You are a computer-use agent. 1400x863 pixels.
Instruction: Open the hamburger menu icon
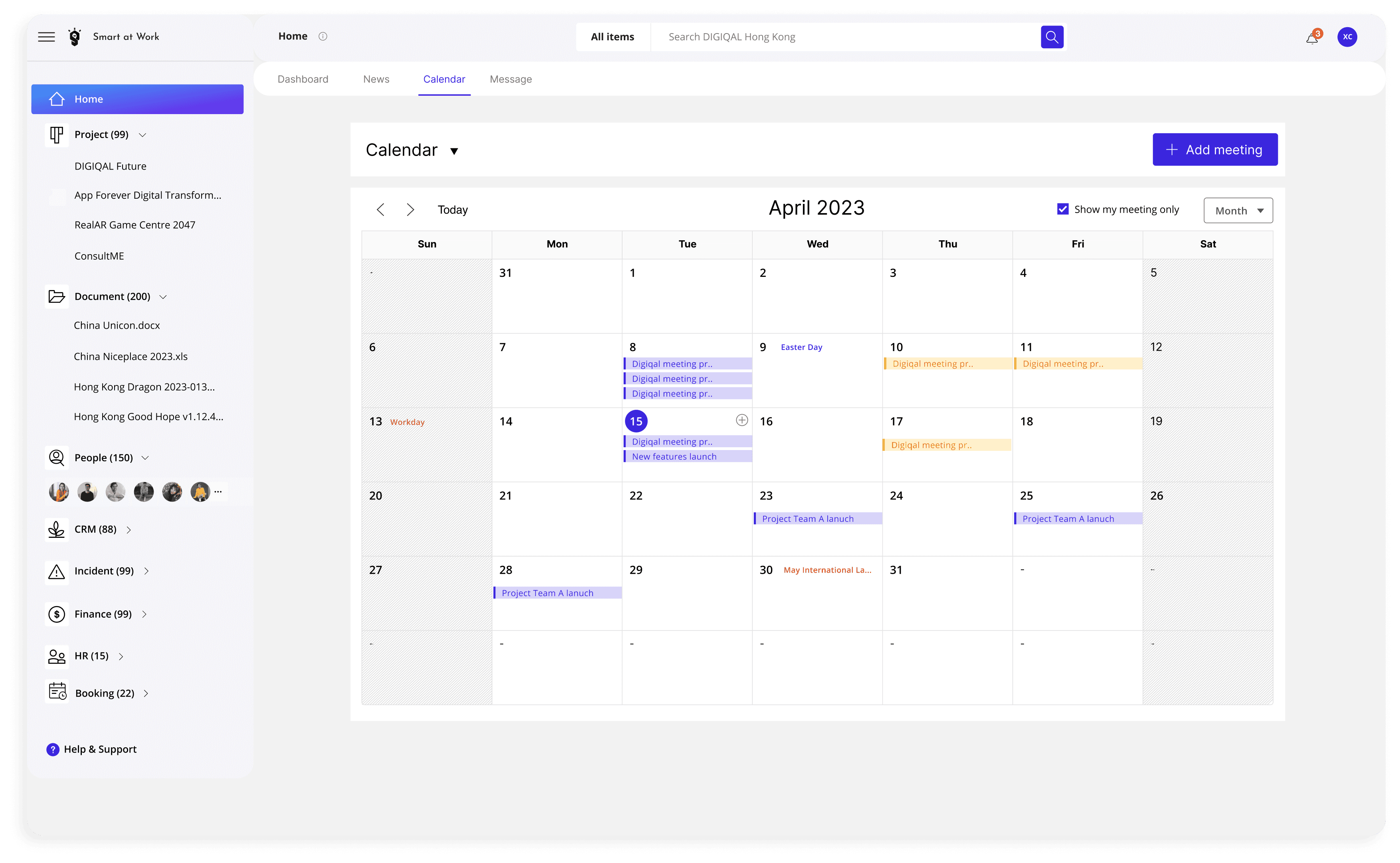[46, 37]
